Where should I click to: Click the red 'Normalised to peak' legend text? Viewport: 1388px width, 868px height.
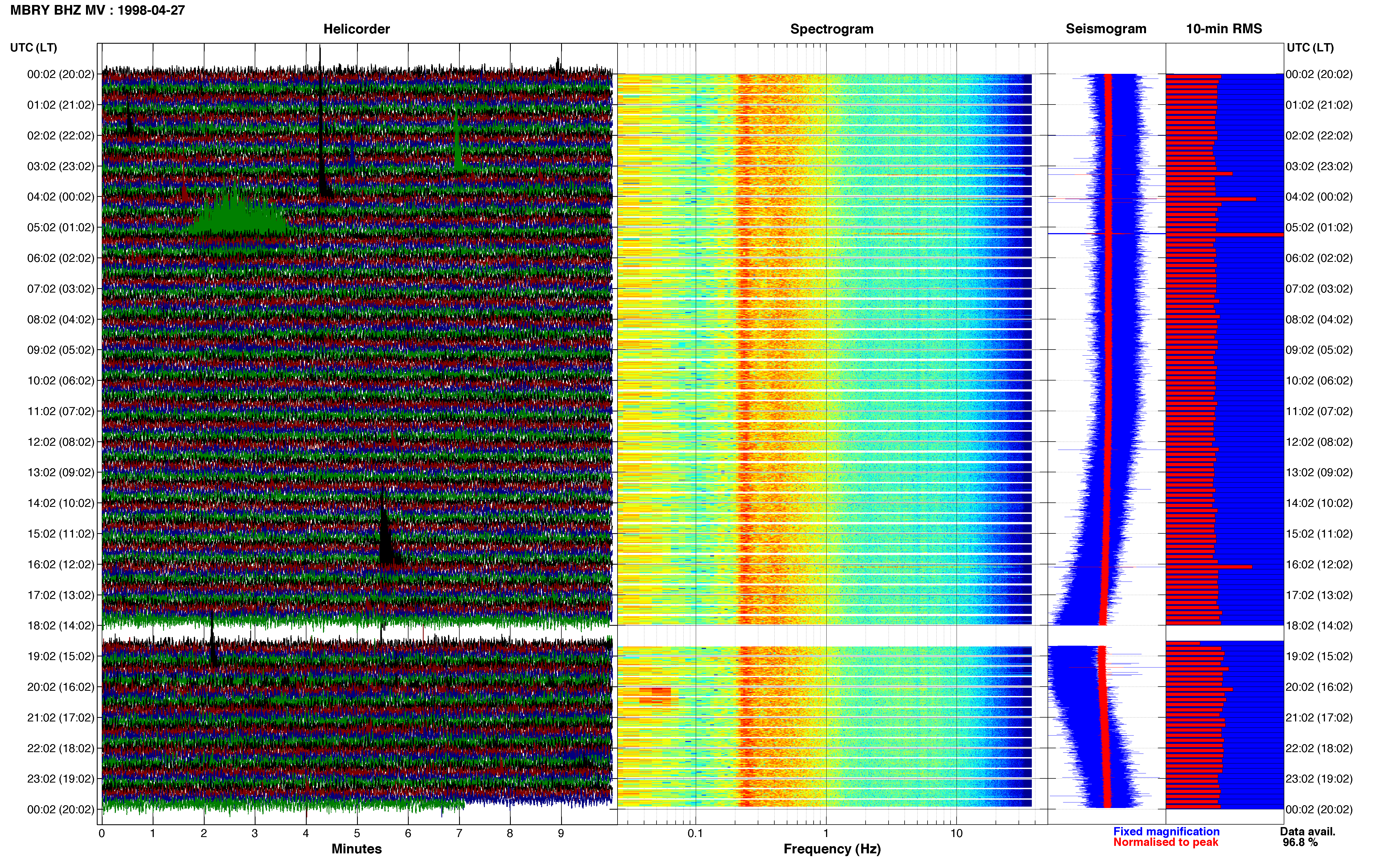click(x=1165, y=842)
